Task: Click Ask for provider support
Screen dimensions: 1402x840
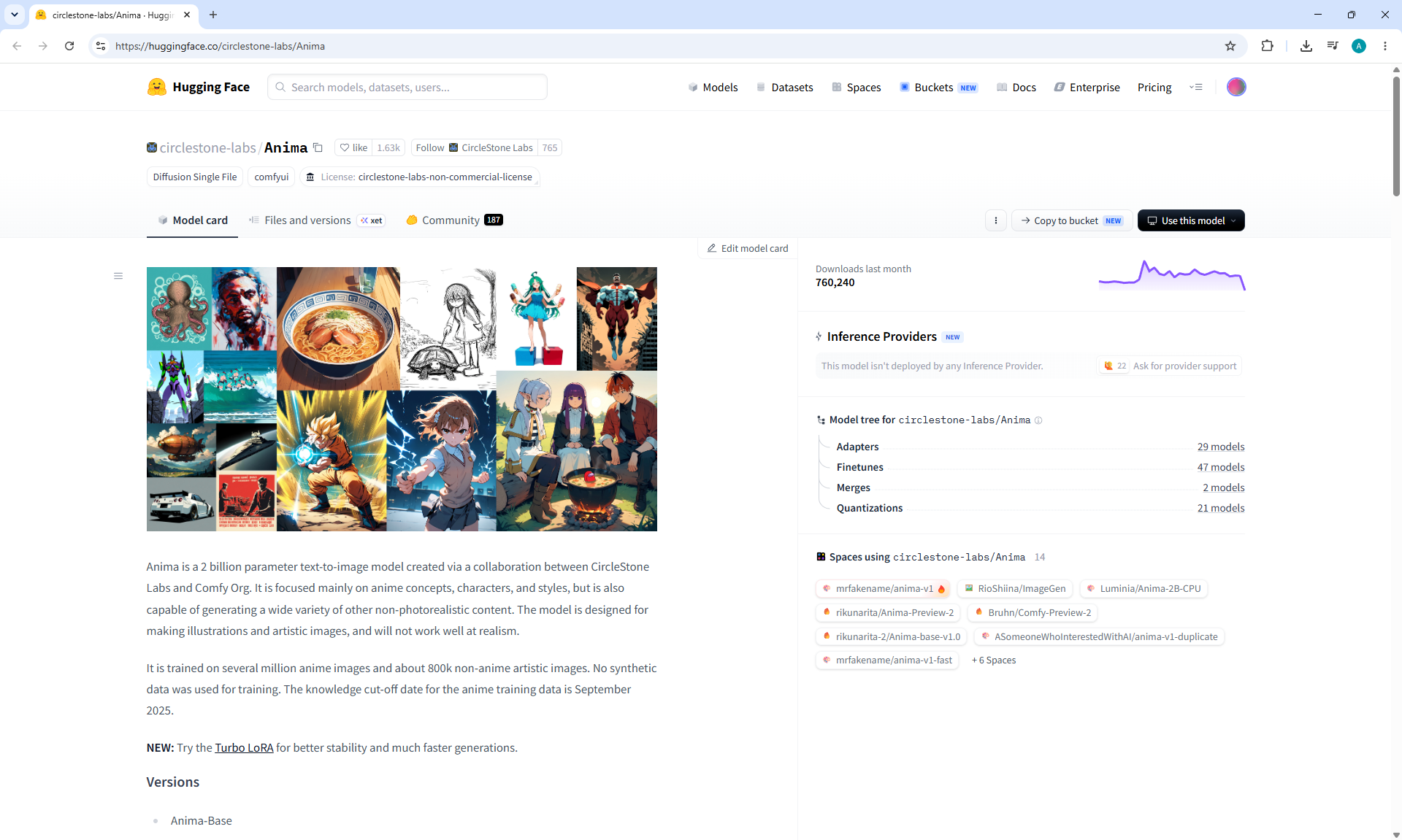Action: (1169, 366)
